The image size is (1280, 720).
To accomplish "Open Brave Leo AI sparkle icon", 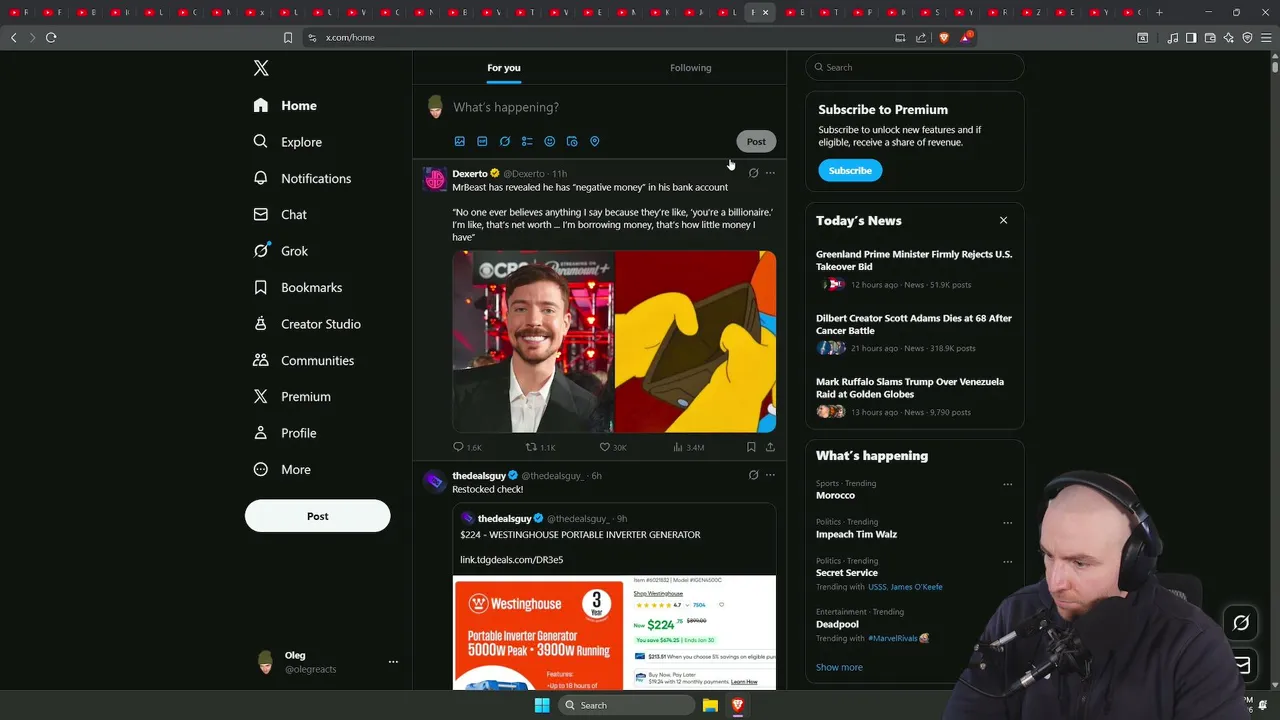I will point(1228,37).
